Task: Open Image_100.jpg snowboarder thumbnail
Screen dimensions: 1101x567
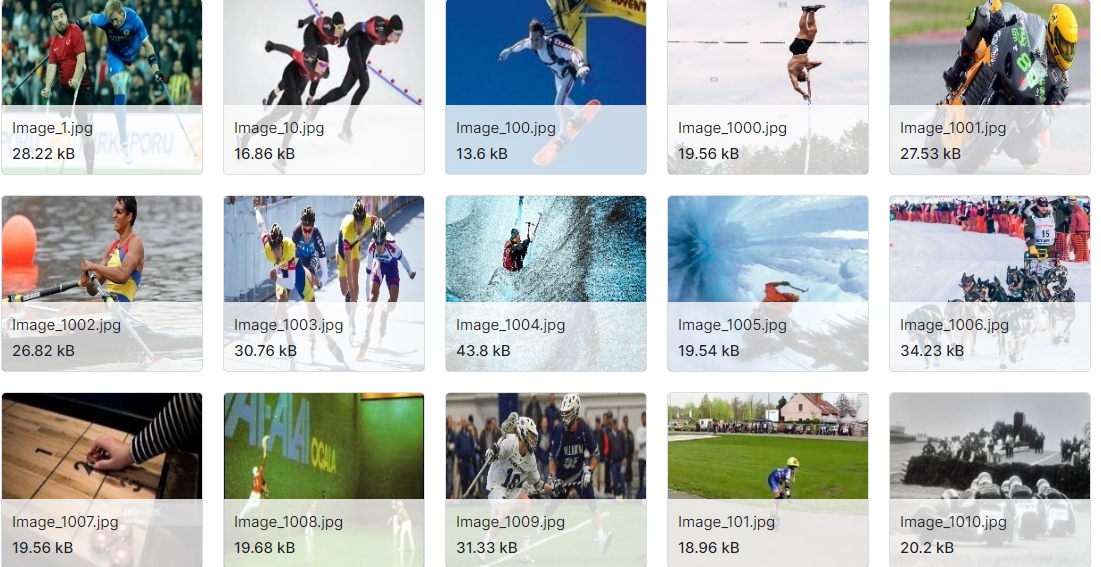Action: point(546,86)
